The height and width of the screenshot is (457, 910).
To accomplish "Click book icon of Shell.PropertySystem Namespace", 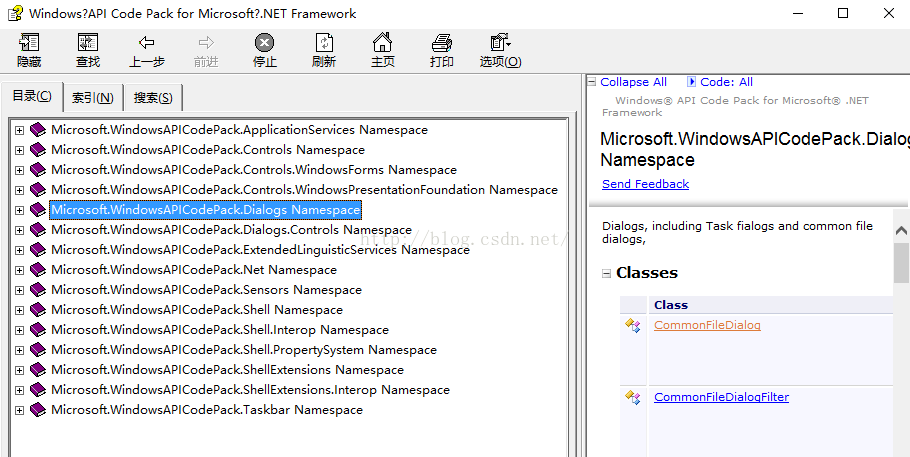I will click(x=38, y=350).
